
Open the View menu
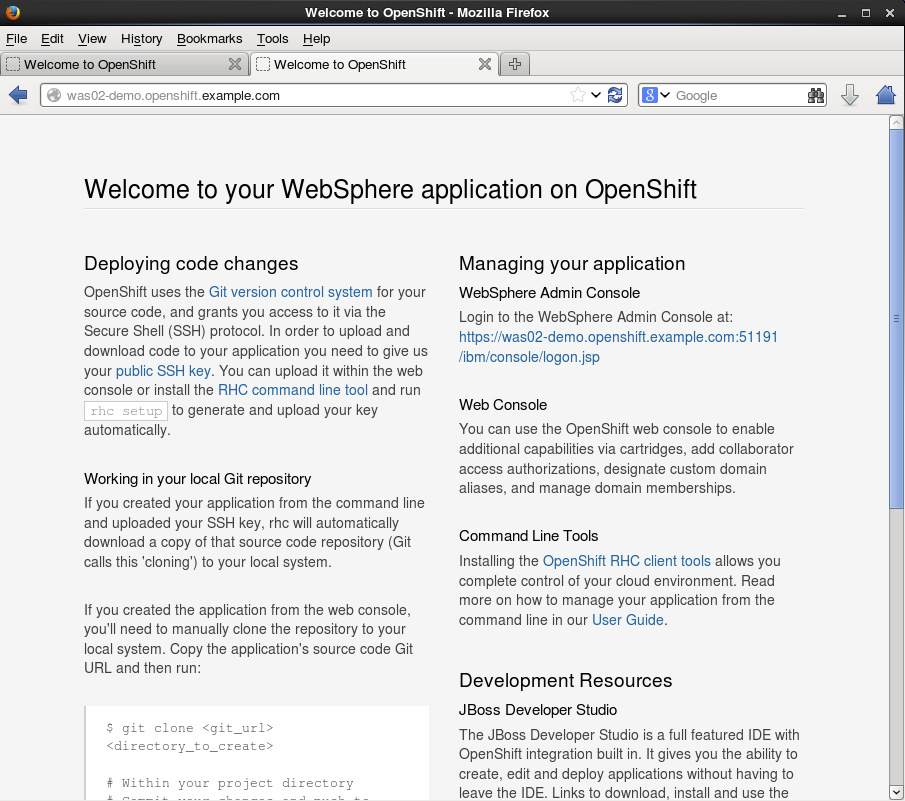pyautogui.click(x=92, y=39)
